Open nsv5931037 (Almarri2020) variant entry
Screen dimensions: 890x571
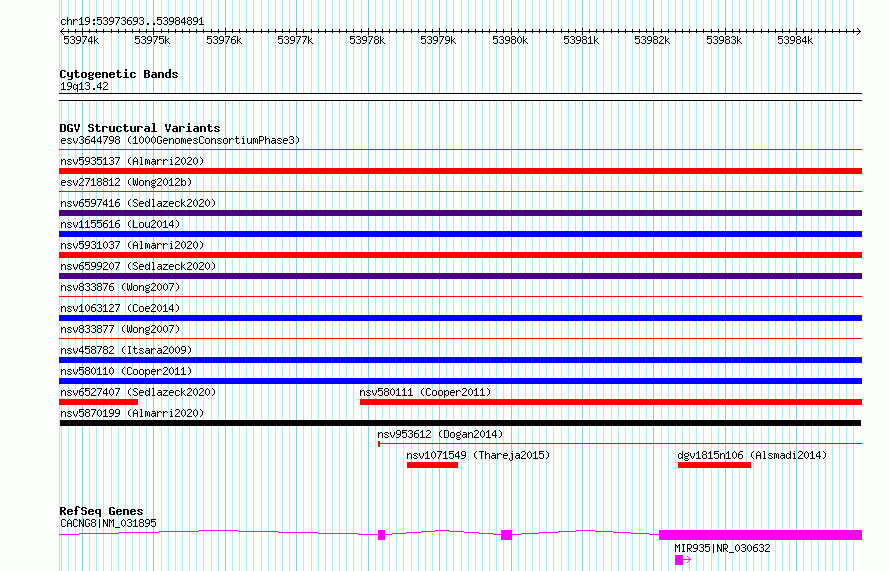(132, 245)
